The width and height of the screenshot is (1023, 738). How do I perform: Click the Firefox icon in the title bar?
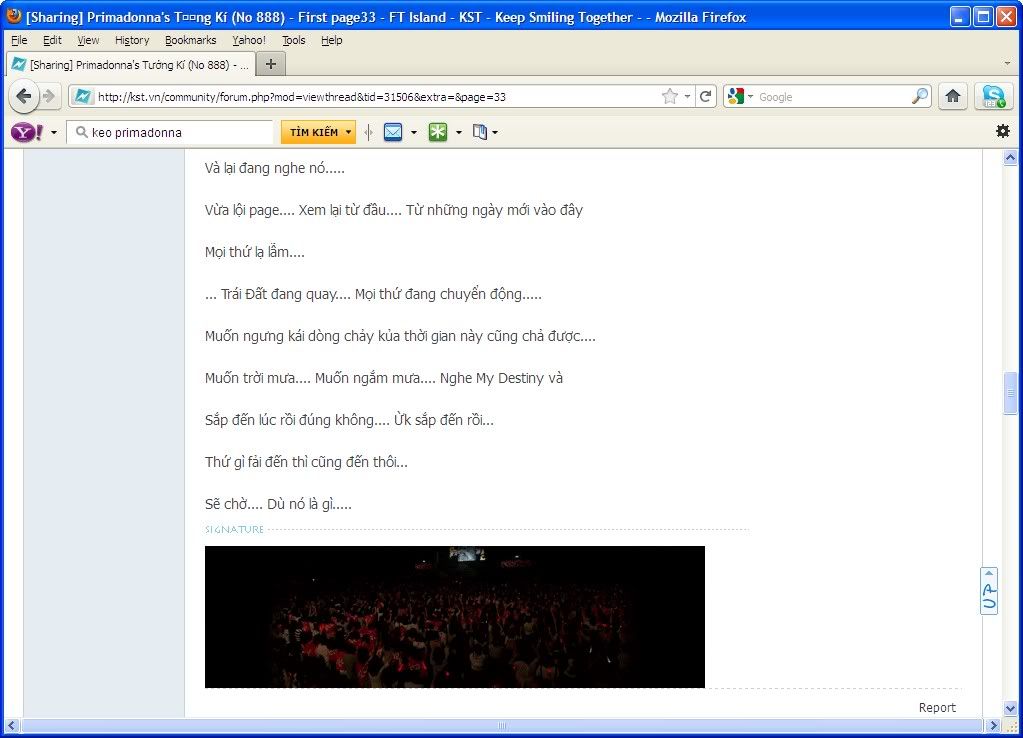tap(14, 16)
